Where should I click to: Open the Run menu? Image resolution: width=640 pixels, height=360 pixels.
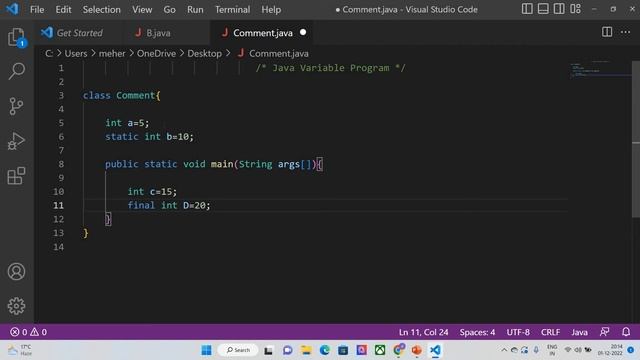tap(195, 9)
